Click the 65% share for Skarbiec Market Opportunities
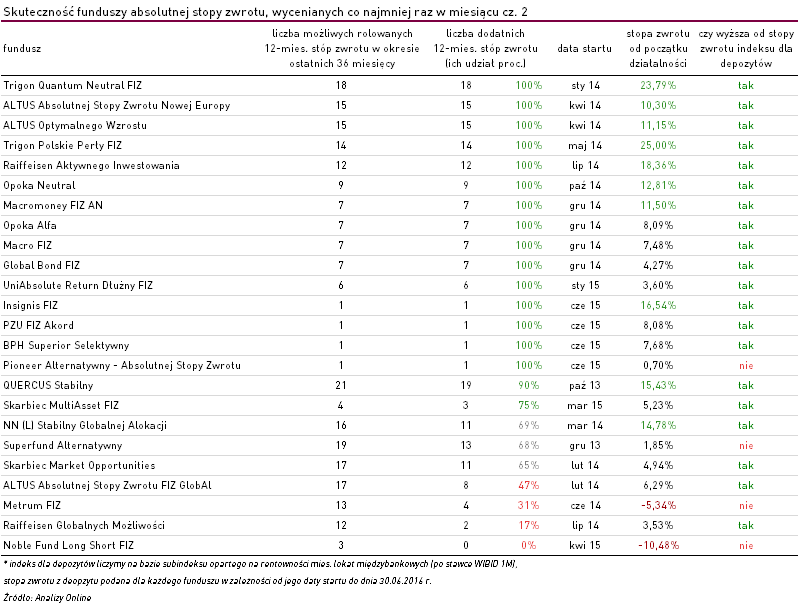 pos(528,465)
